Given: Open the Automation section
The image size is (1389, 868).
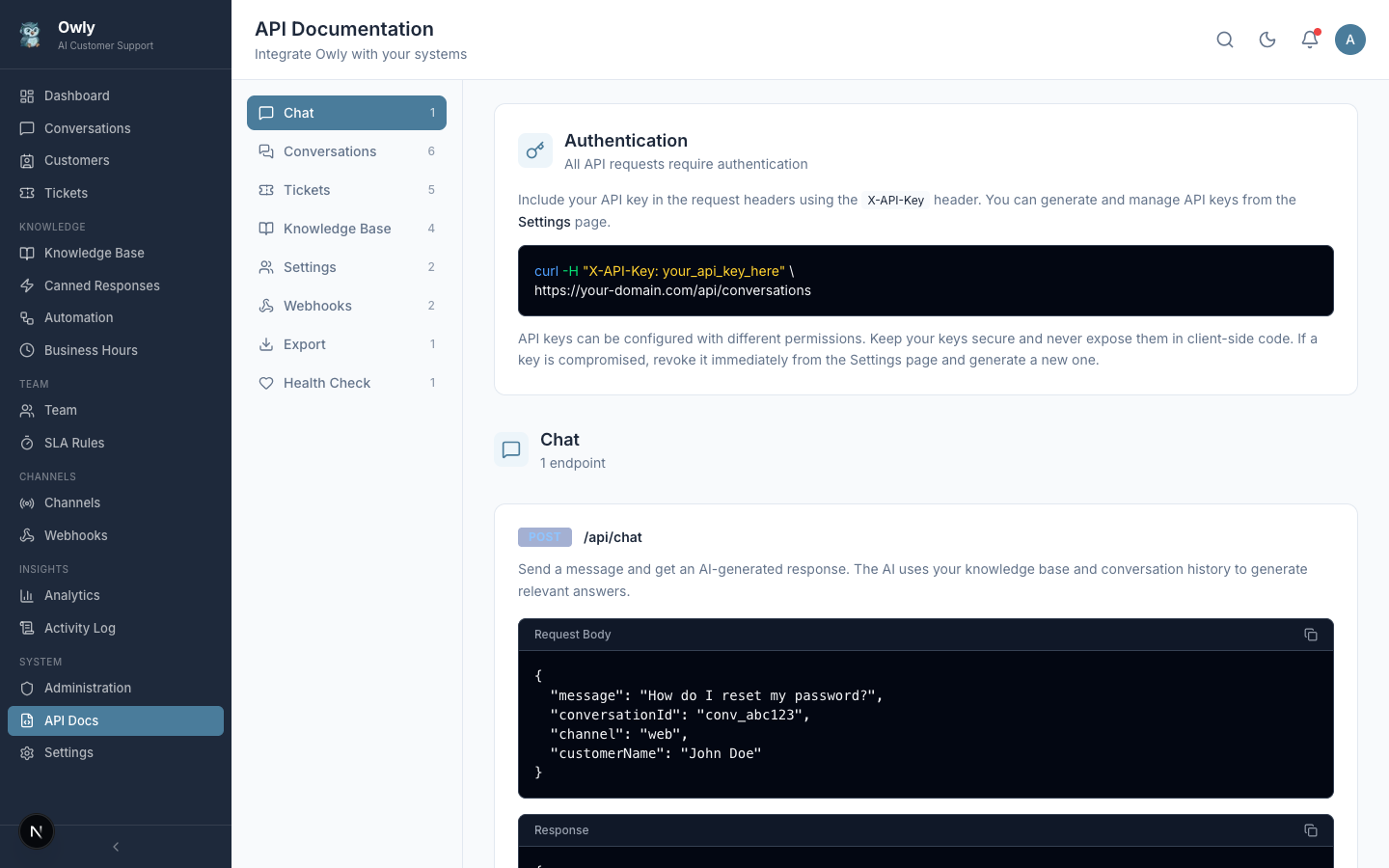Looking at the screenshot, I should pyautogui.click(x=78, y=317).
